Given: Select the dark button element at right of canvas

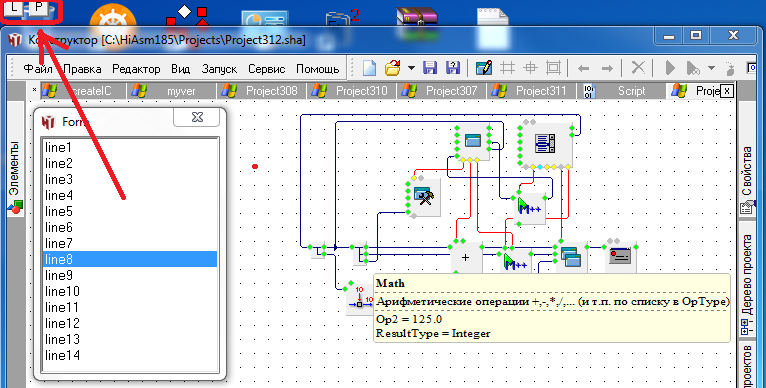Looking at the screenshot, I should tap(621, 257).
